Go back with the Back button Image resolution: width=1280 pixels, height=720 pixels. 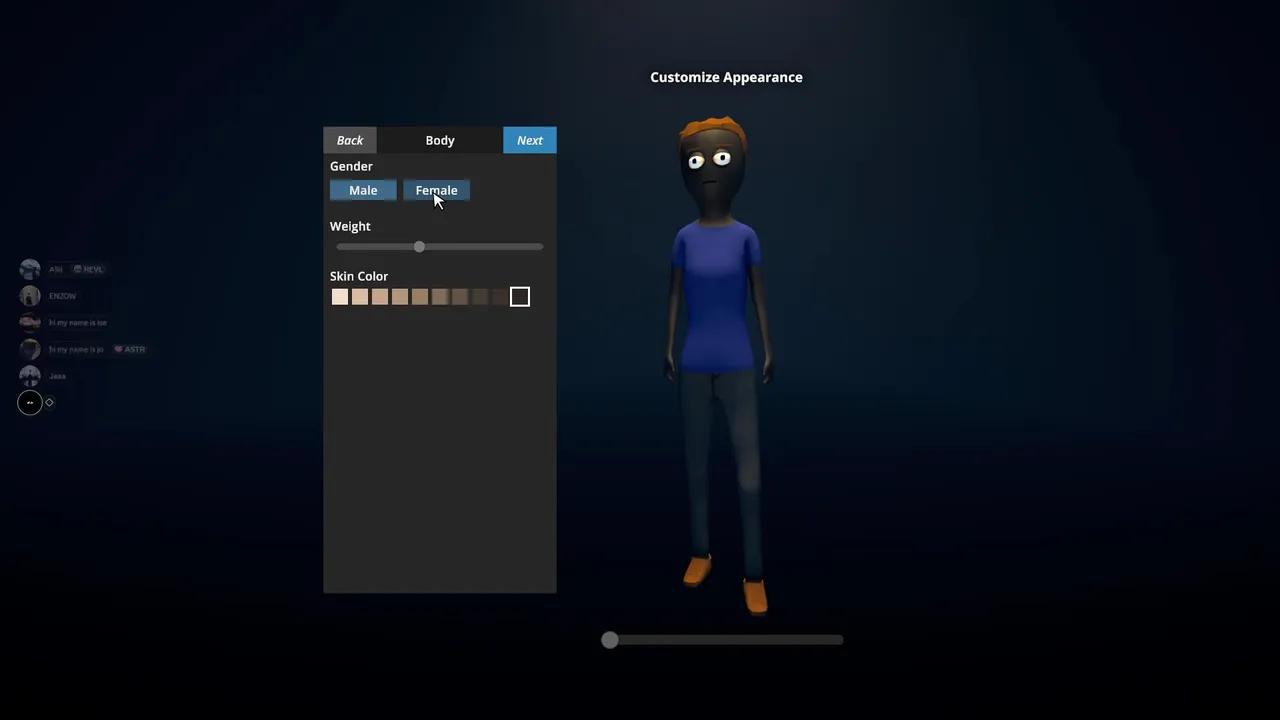tap(350, 140)
